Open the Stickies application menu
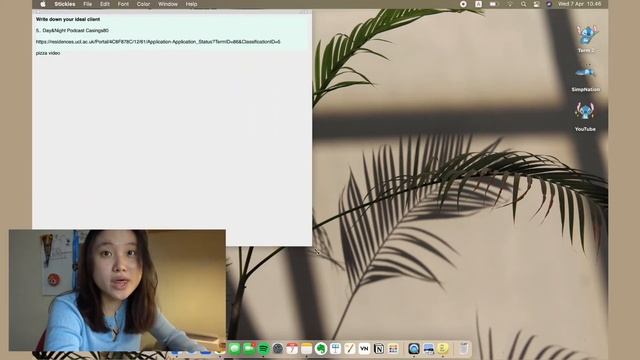Viewport: 640px width, 360px height. click(x=65, y=4)
